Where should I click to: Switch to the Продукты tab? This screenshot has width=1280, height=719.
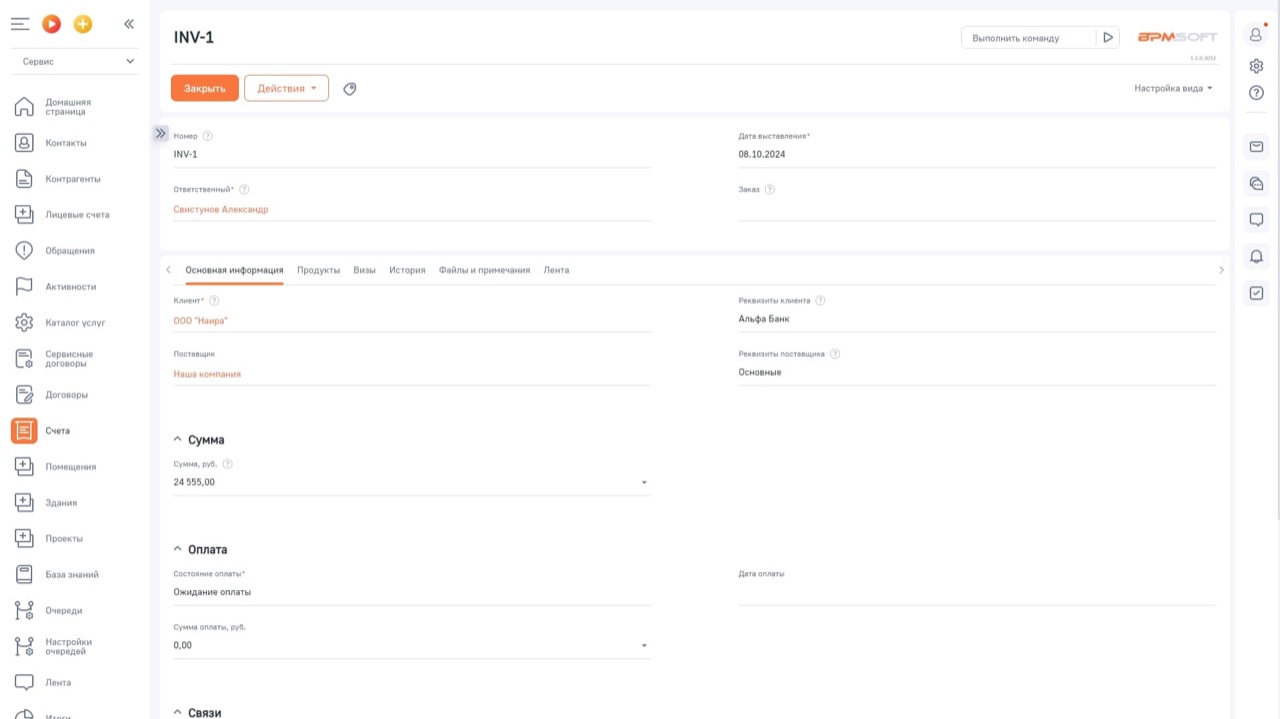click(318, 270)
